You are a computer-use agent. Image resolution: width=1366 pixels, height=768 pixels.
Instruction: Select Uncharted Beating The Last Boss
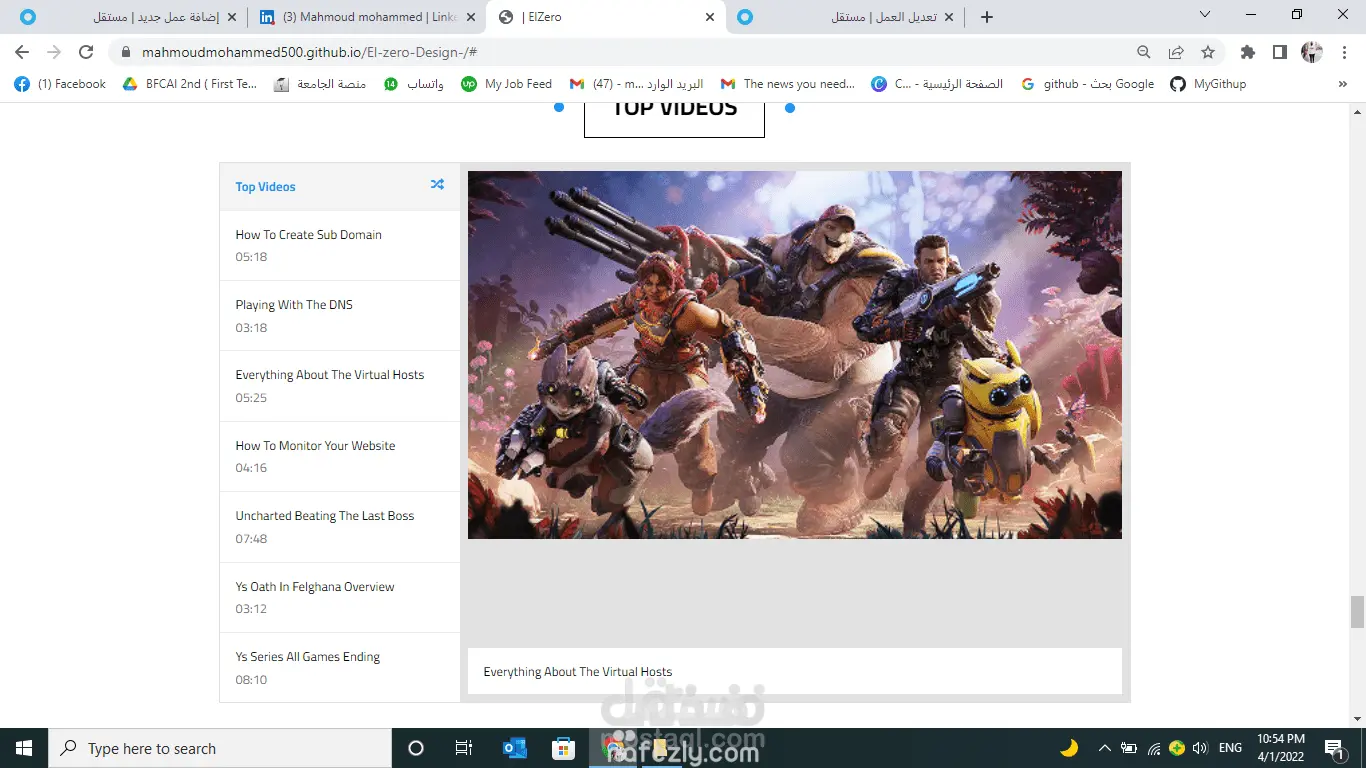340,527
